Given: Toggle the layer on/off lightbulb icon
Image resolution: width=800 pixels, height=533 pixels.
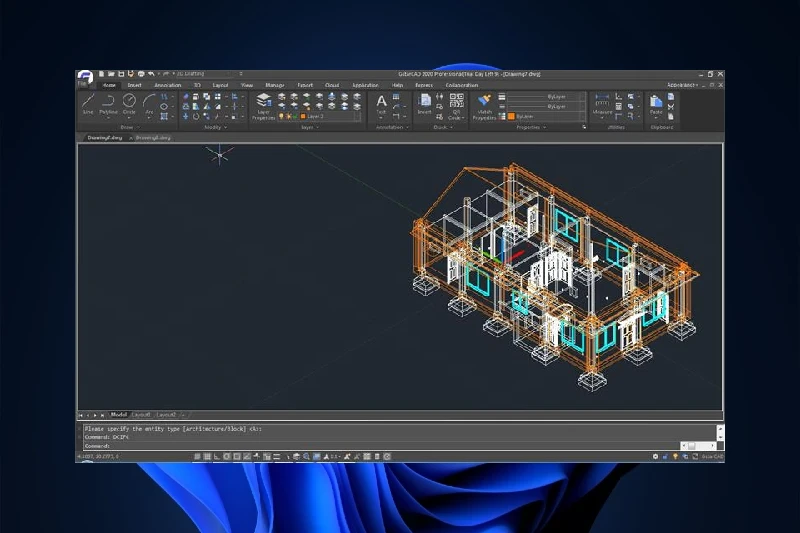Looking at the screenshot, I should pos(281,117).
